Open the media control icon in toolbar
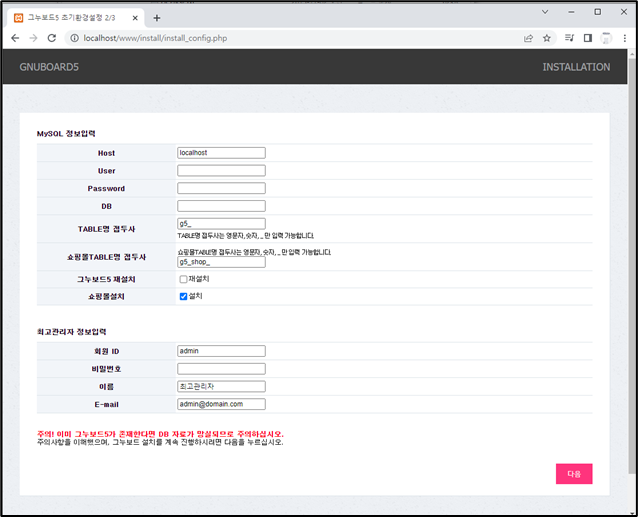This screenshot has height=517, width=638. [569, 38]
